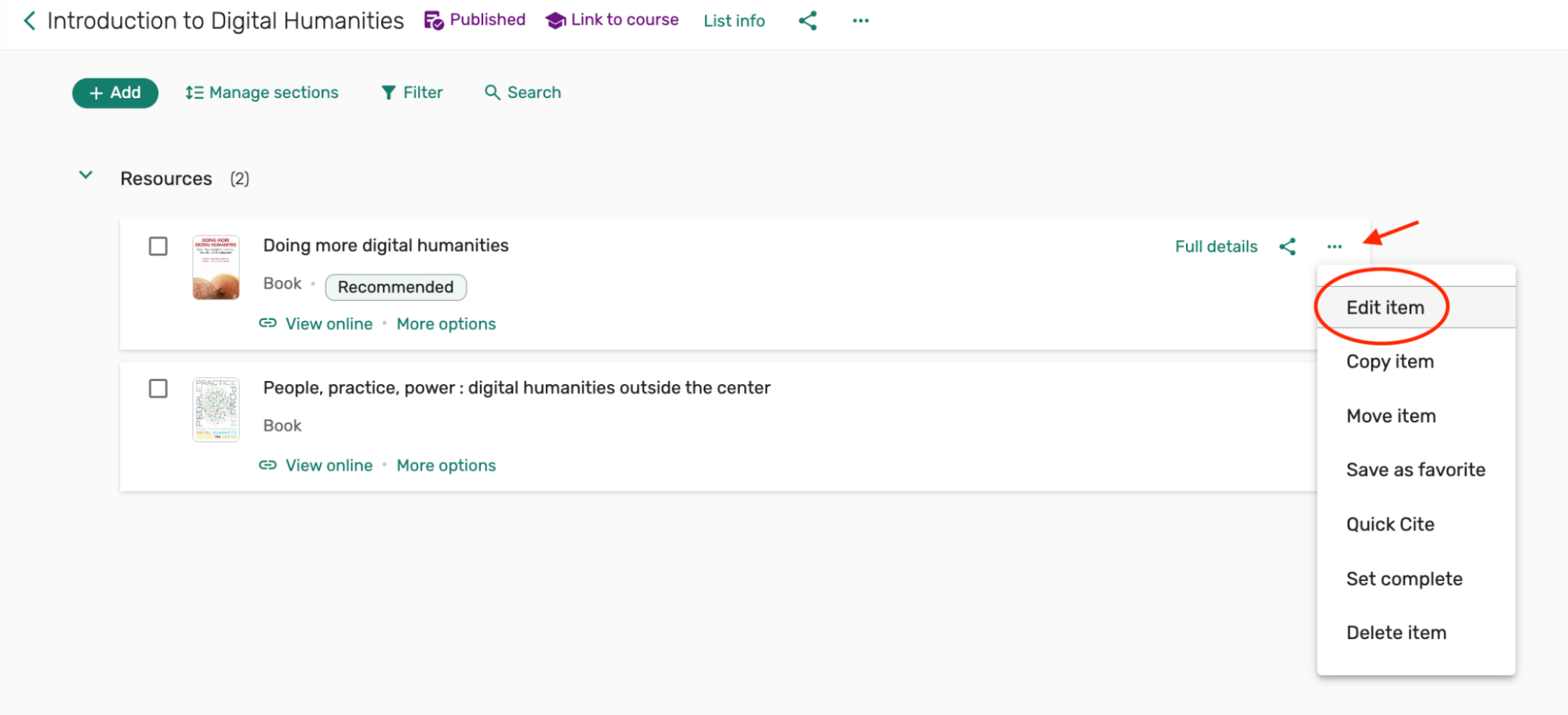1568x715 pixels.
Task: Click the 'People, practice, power' book cover thumbnail
Action: tap(216, 409)
